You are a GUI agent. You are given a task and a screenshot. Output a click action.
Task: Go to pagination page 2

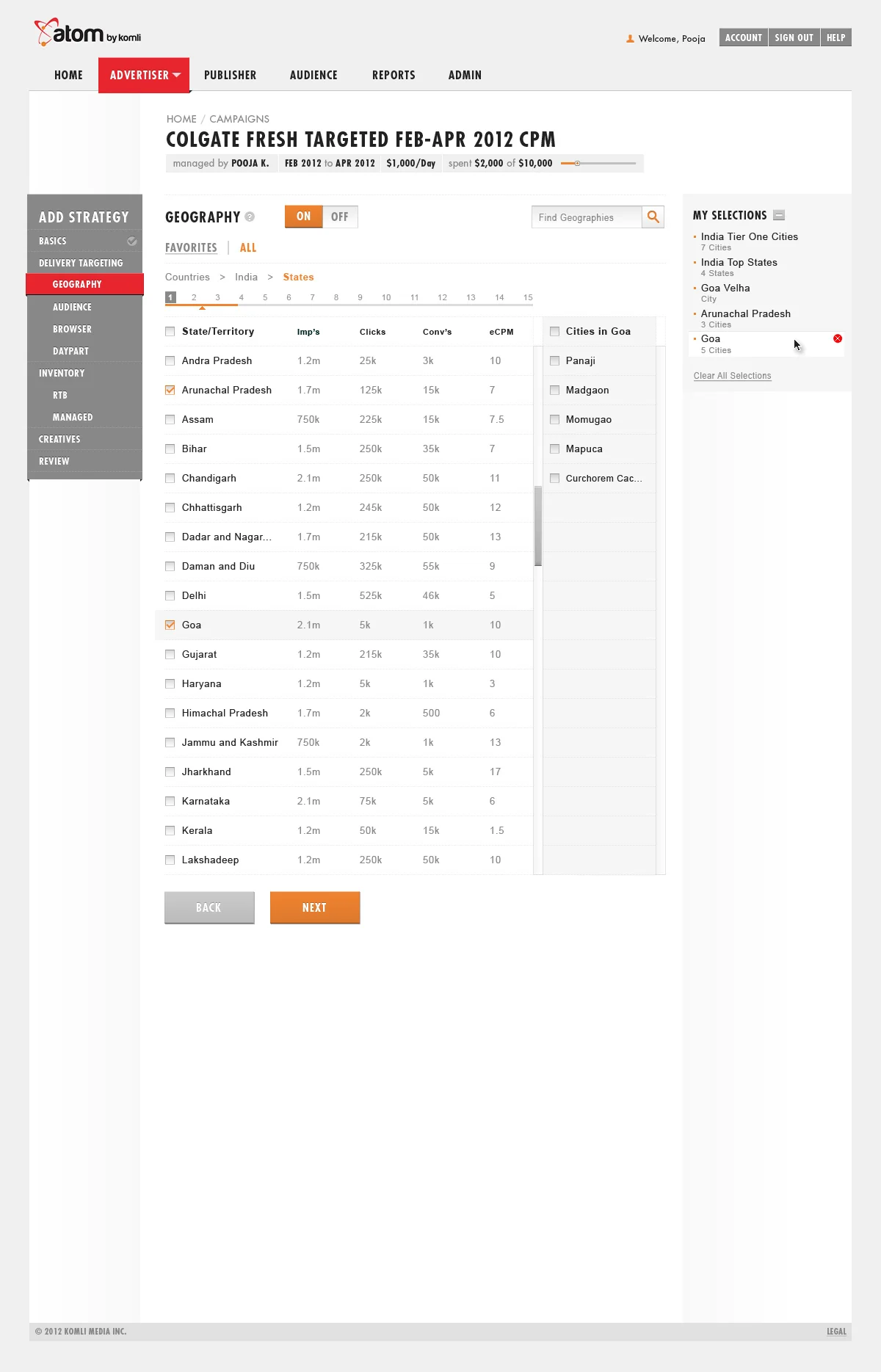coord(194,297)
